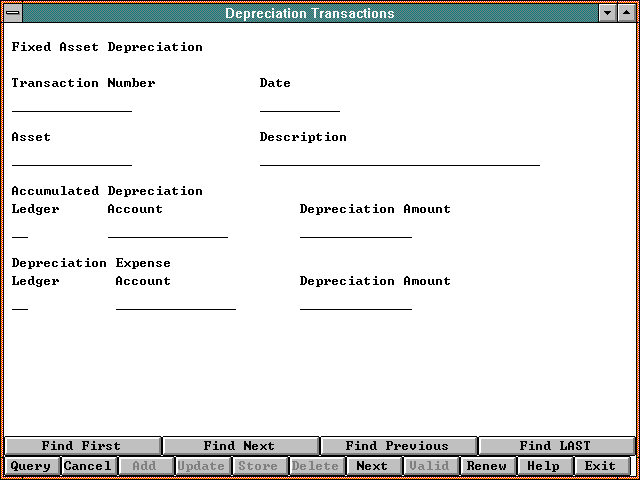Viewport: 640px width, 480px height.
Task: Click into the Date field
Action: [300, 103]
